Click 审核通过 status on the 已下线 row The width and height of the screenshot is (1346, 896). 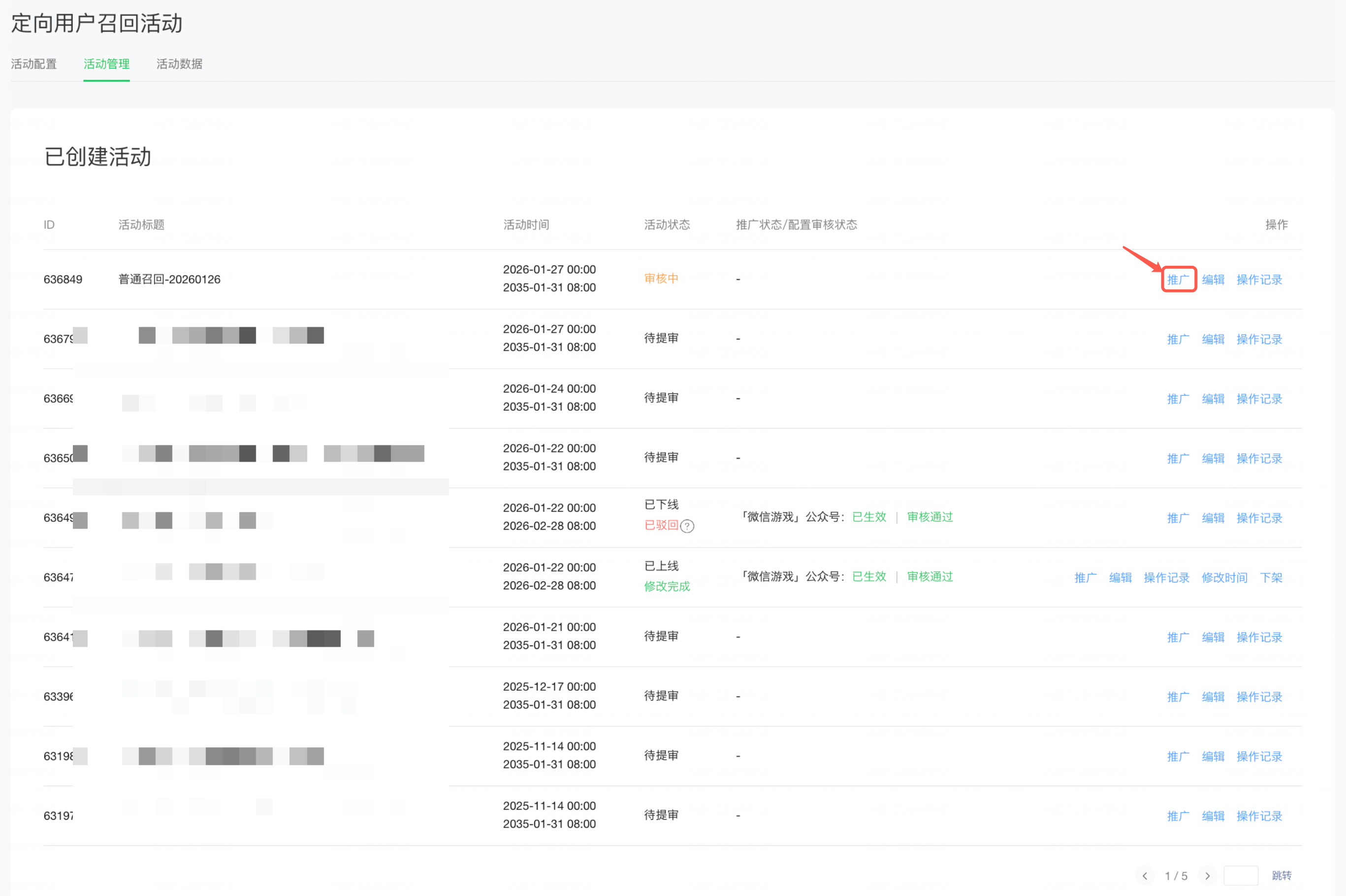click(x=929, y=517)
